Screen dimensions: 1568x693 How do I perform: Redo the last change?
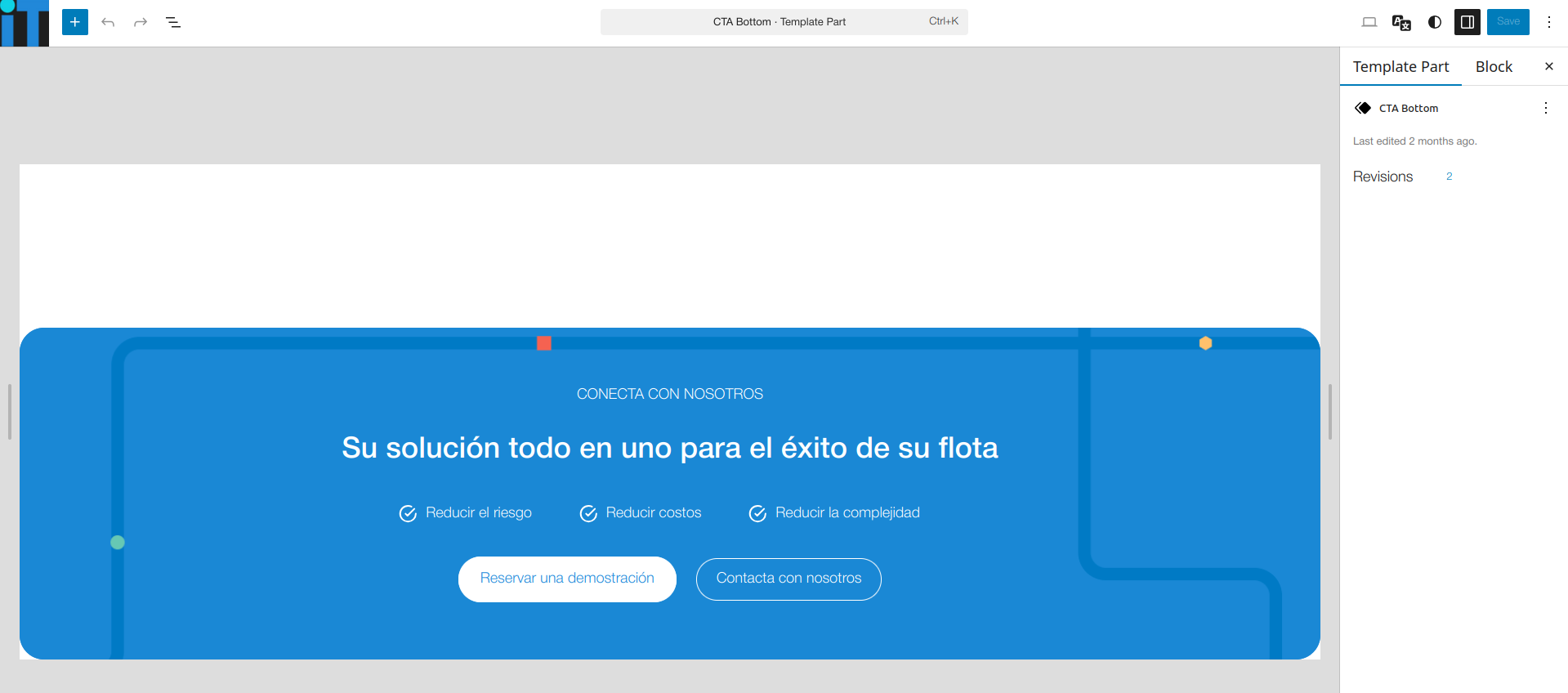click(141, 22)
